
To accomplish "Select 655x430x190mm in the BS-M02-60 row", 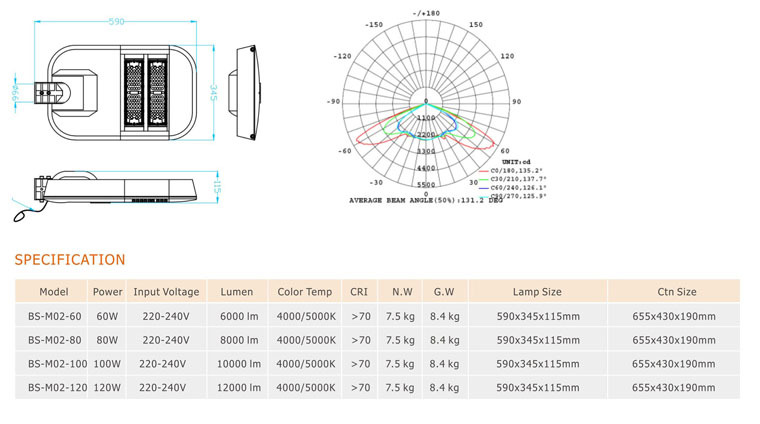I will [674, 316].
